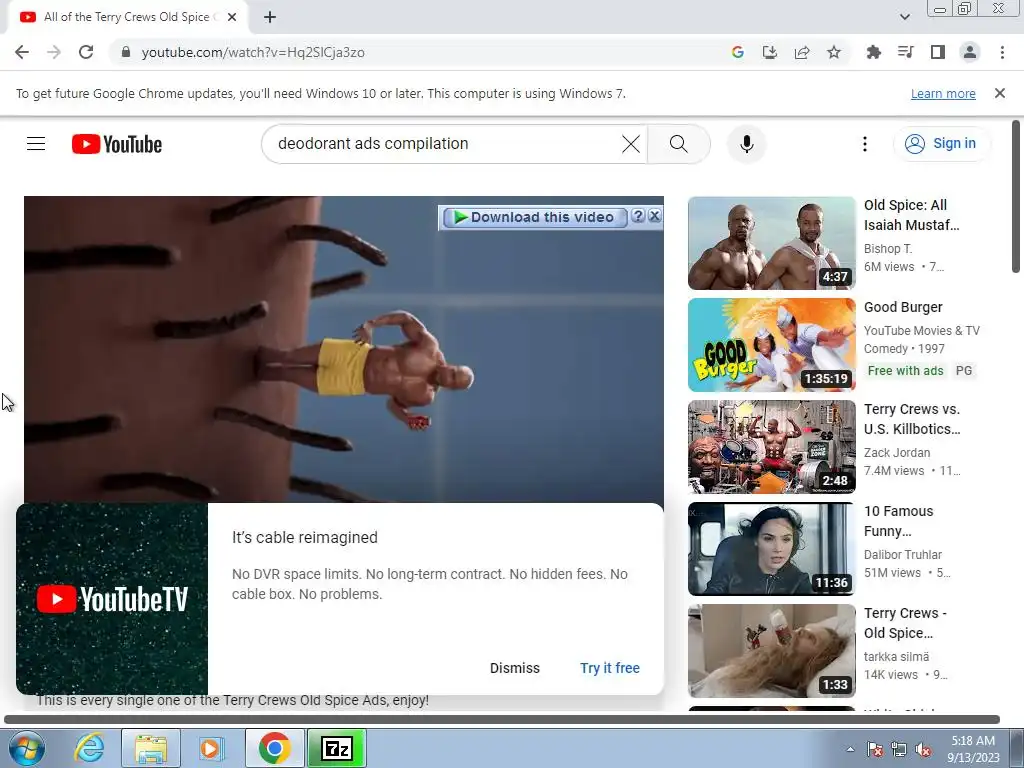Select the 'All of the Terry Crews Old Spice' tab
Image resolution: width=1024 pixels, height=768 pixels.
click(128, 17)
